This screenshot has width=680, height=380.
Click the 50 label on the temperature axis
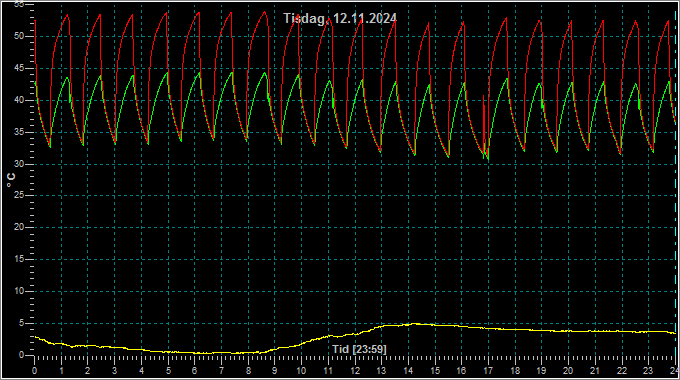pyautogui.click(x=19, y=36)
